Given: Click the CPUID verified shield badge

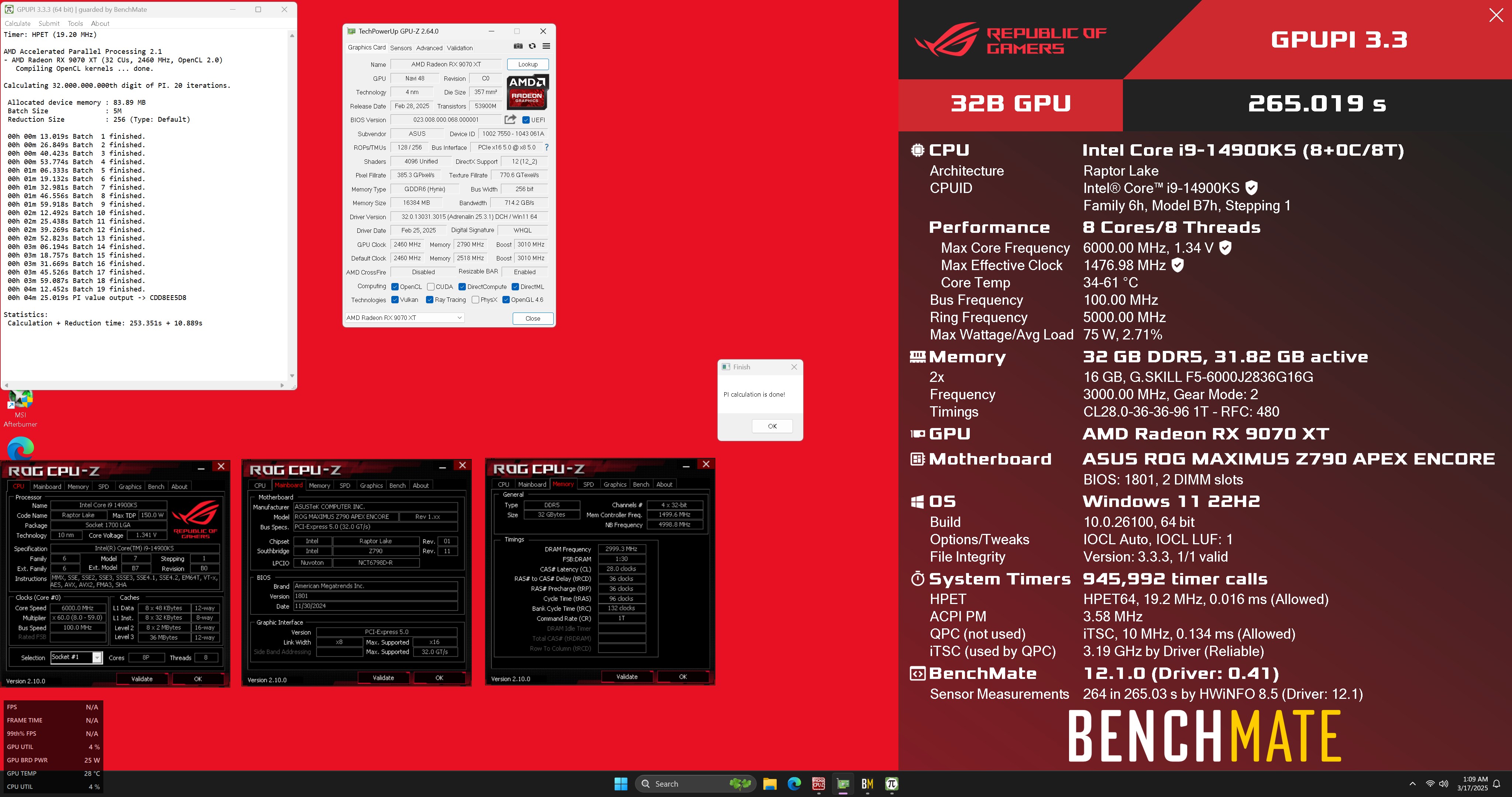Looking at the screenshot, I should click(x=1251, y=188).
